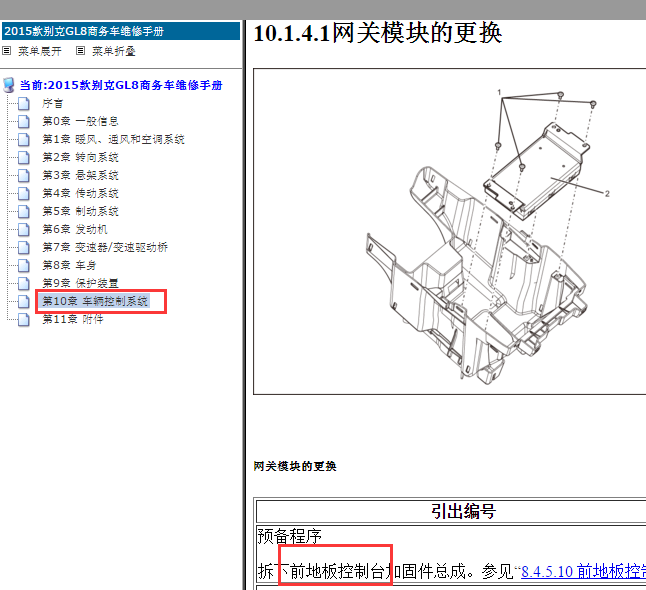Click the page icon next to 第0章 一般信息

24,122
